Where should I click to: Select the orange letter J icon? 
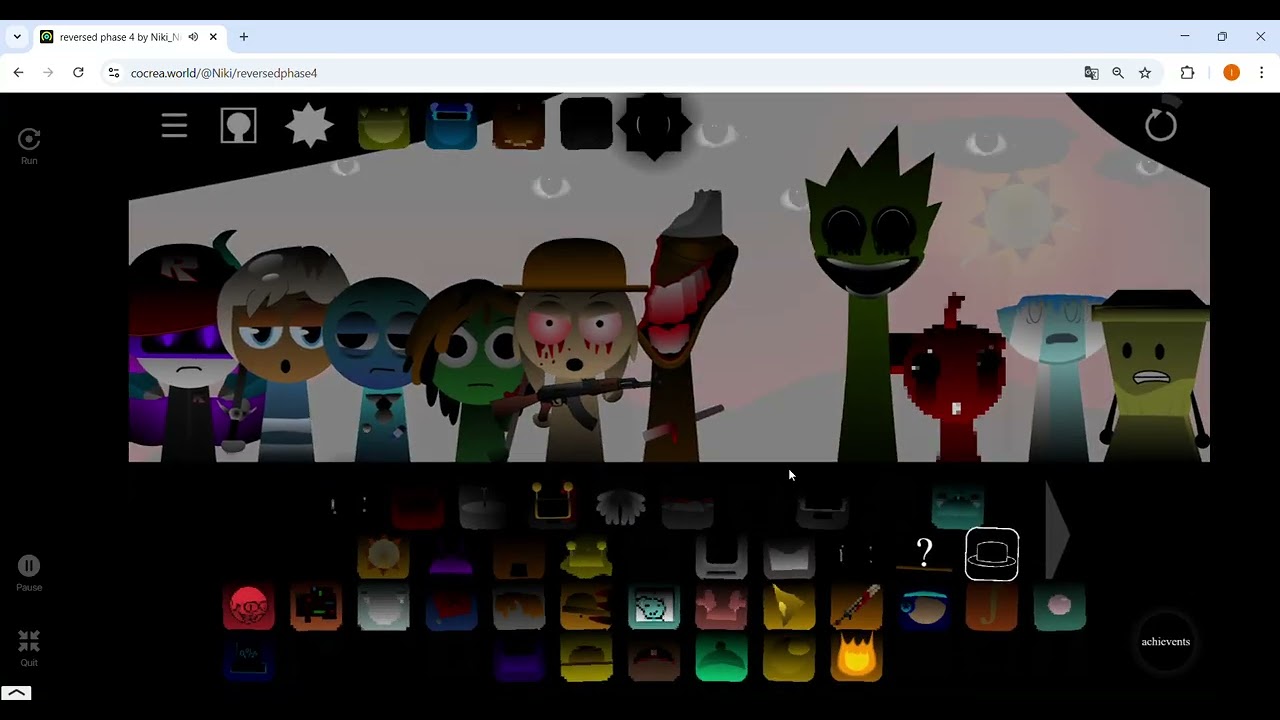point(991,607)
